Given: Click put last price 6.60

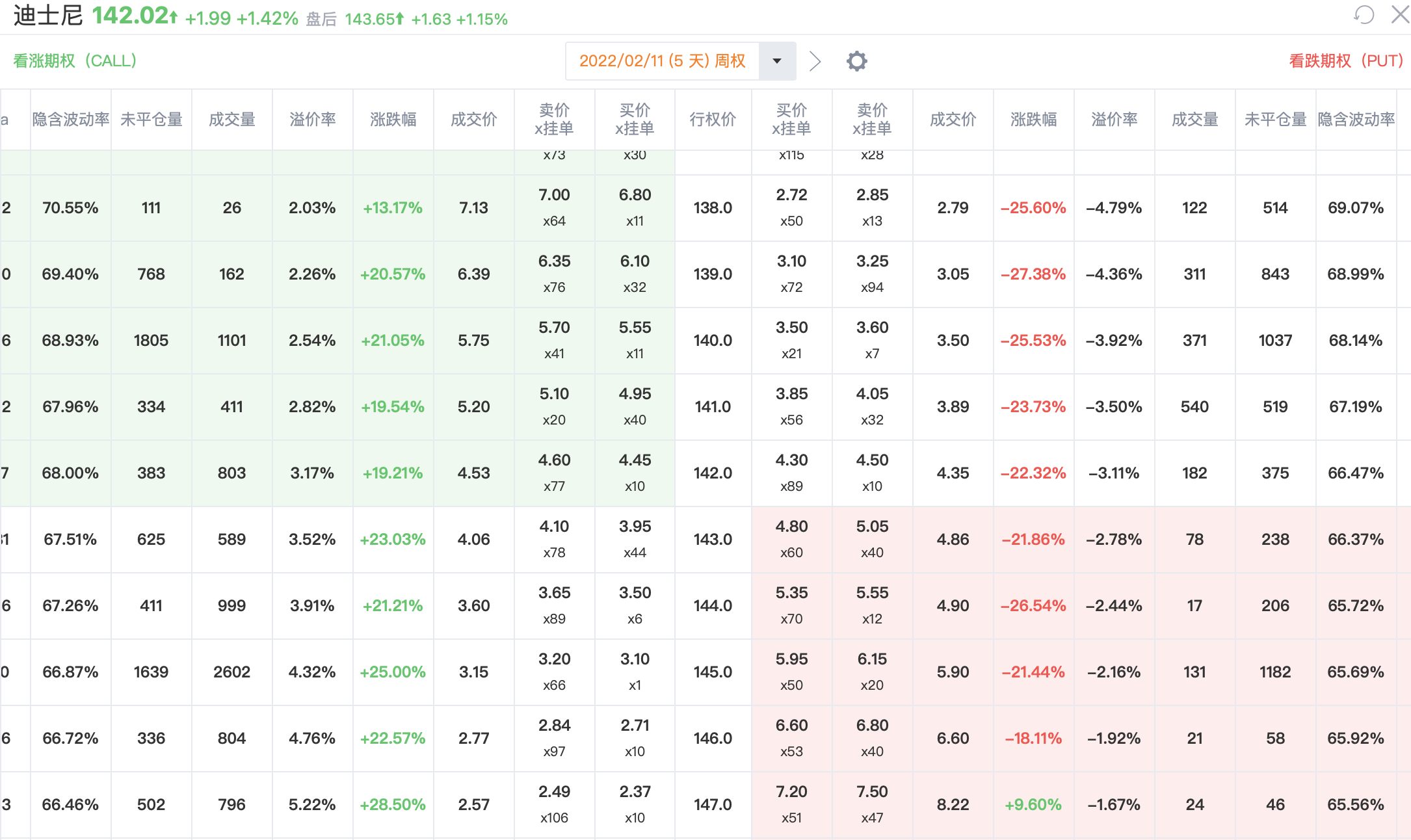Looking at the screenshot, I should click(x=953, y=739).
